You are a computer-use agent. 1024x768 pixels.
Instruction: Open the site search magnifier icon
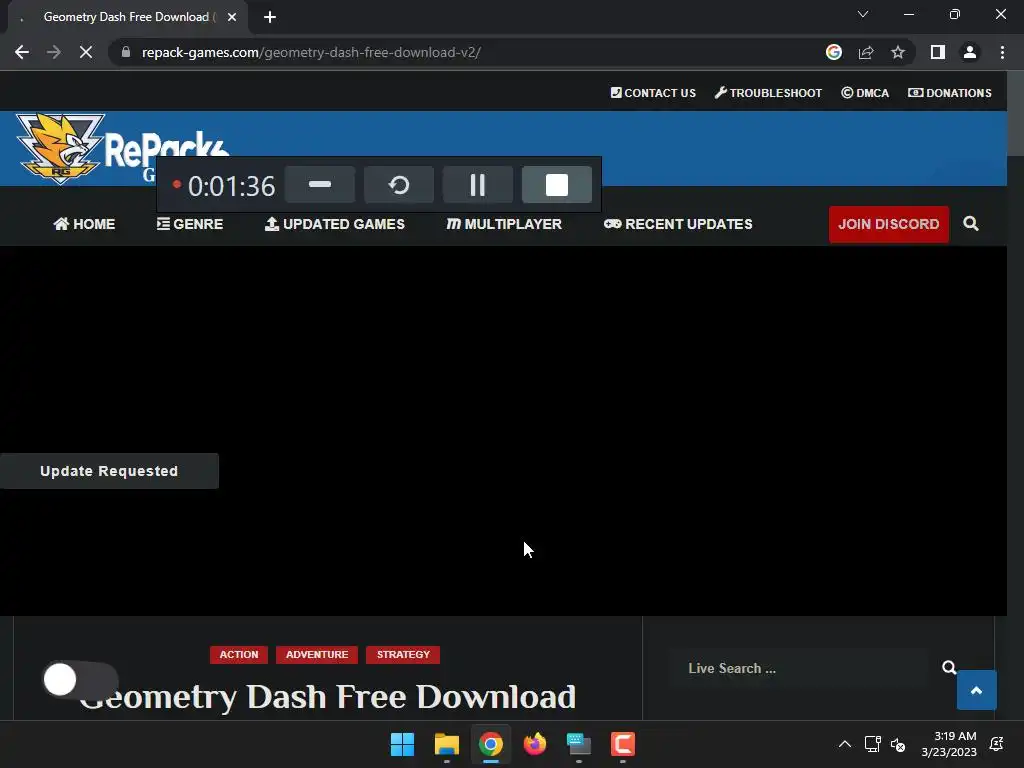[x=971, y=224]
